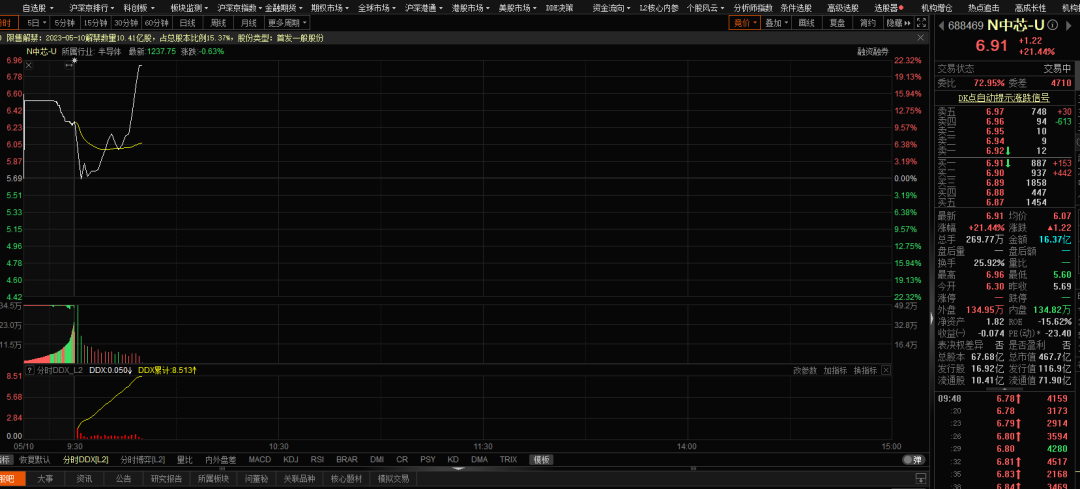Open the 研究报告 research tab

(x=166, y=478)
